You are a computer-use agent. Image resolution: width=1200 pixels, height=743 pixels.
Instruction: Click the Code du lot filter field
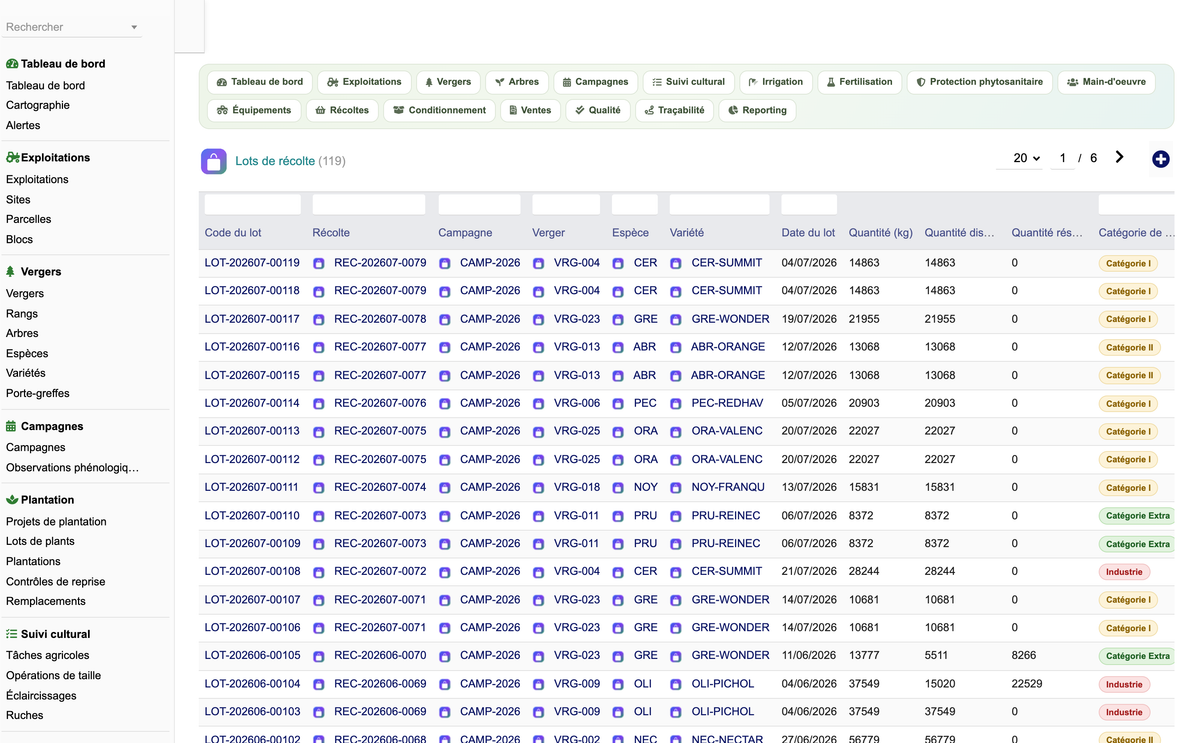(x=253, y=205)
